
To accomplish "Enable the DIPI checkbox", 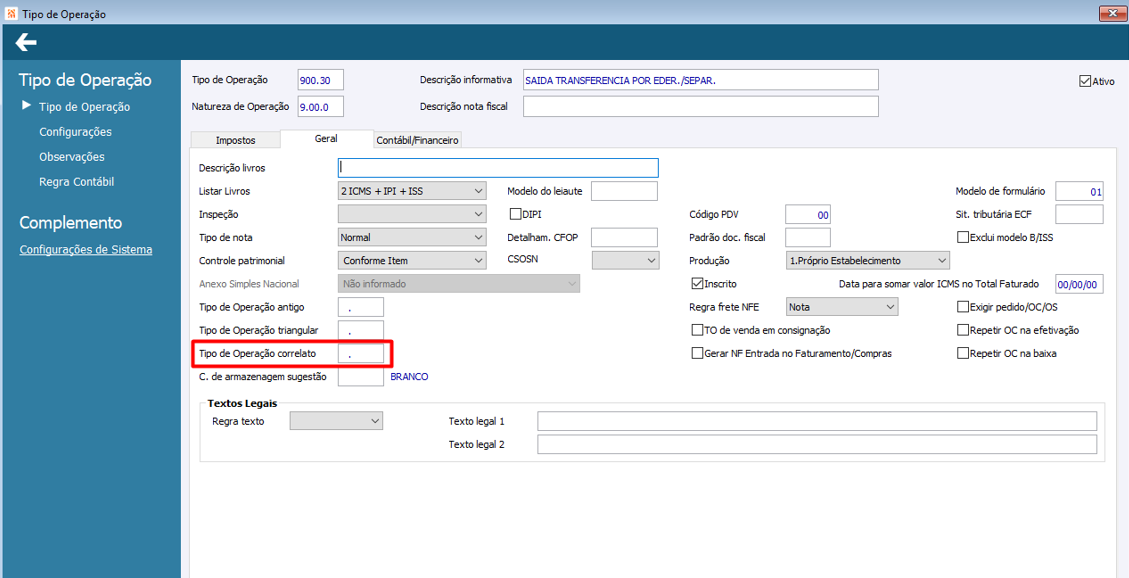I will (x=515, y=214).
